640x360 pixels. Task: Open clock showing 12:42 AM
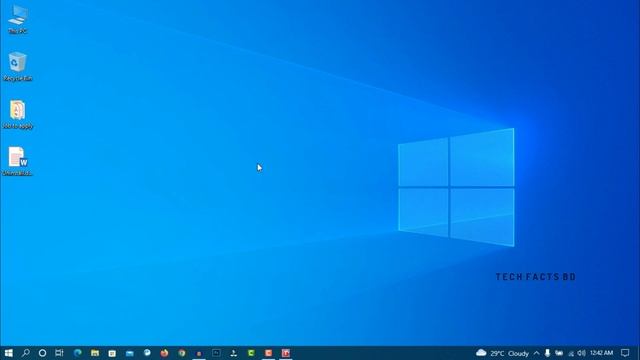coord(601,353)
